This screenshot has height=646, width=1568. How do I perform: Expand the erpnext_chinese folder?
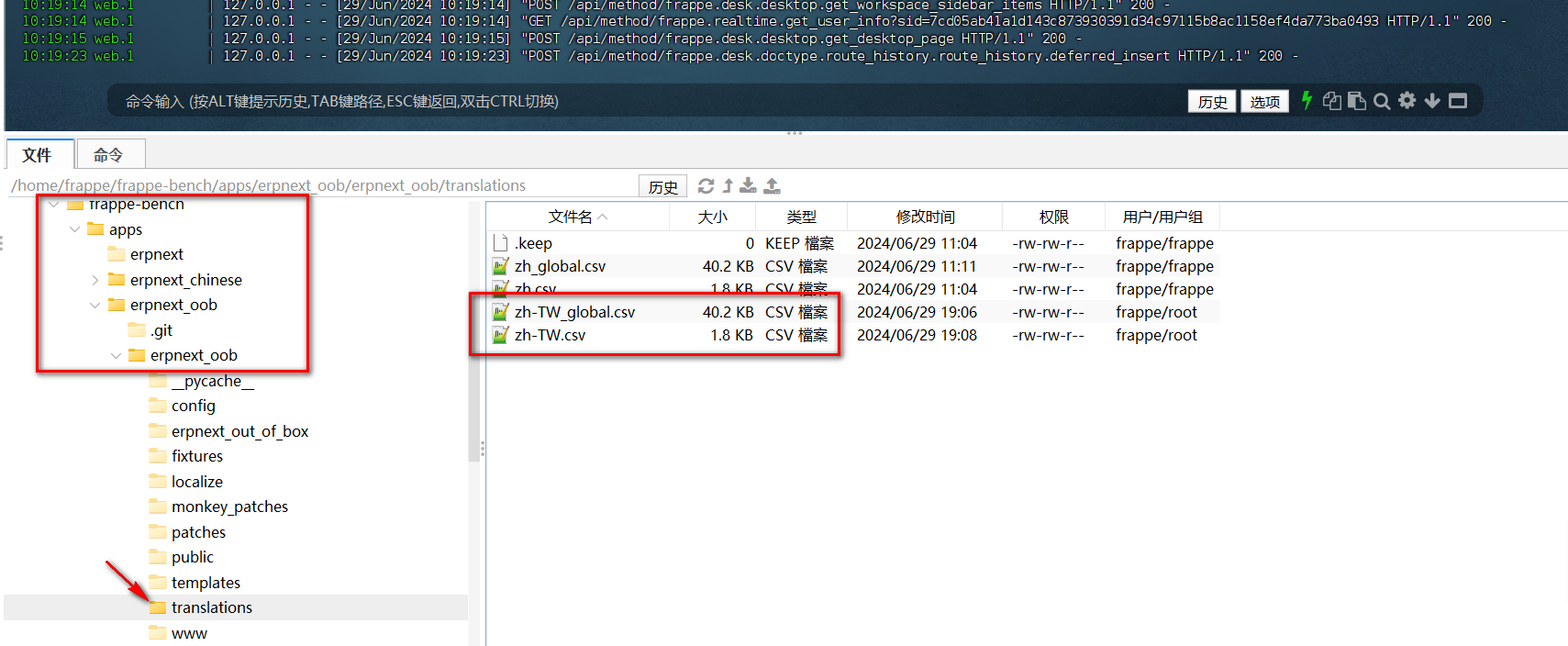click(95, 280)
